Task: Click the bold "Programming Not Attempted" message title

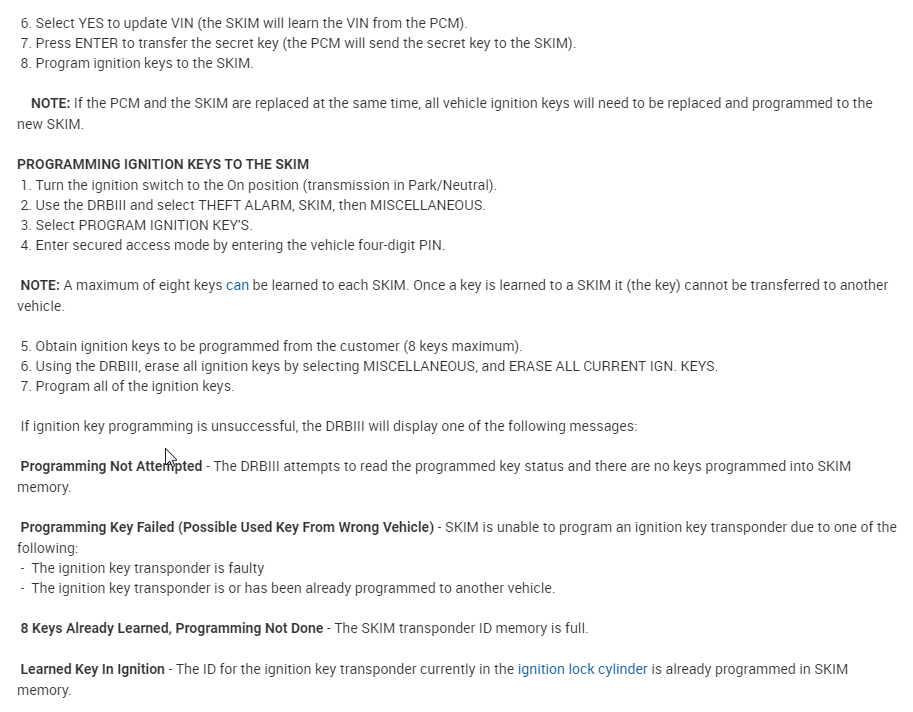Action: tap(111, 466)
